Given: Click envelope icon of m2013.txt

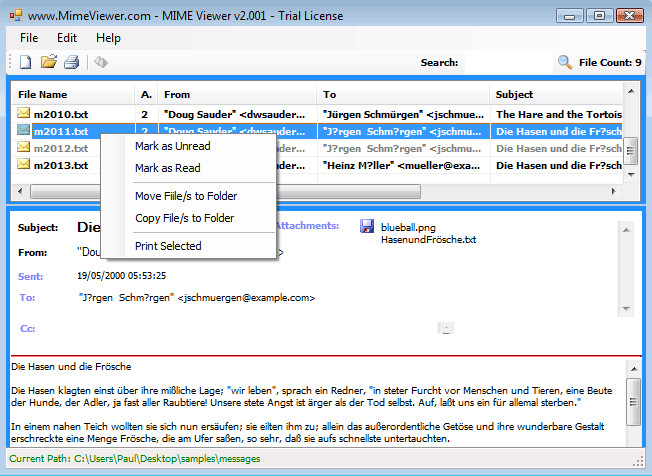Looking at the screenshot, I should (x=24, y=164).
